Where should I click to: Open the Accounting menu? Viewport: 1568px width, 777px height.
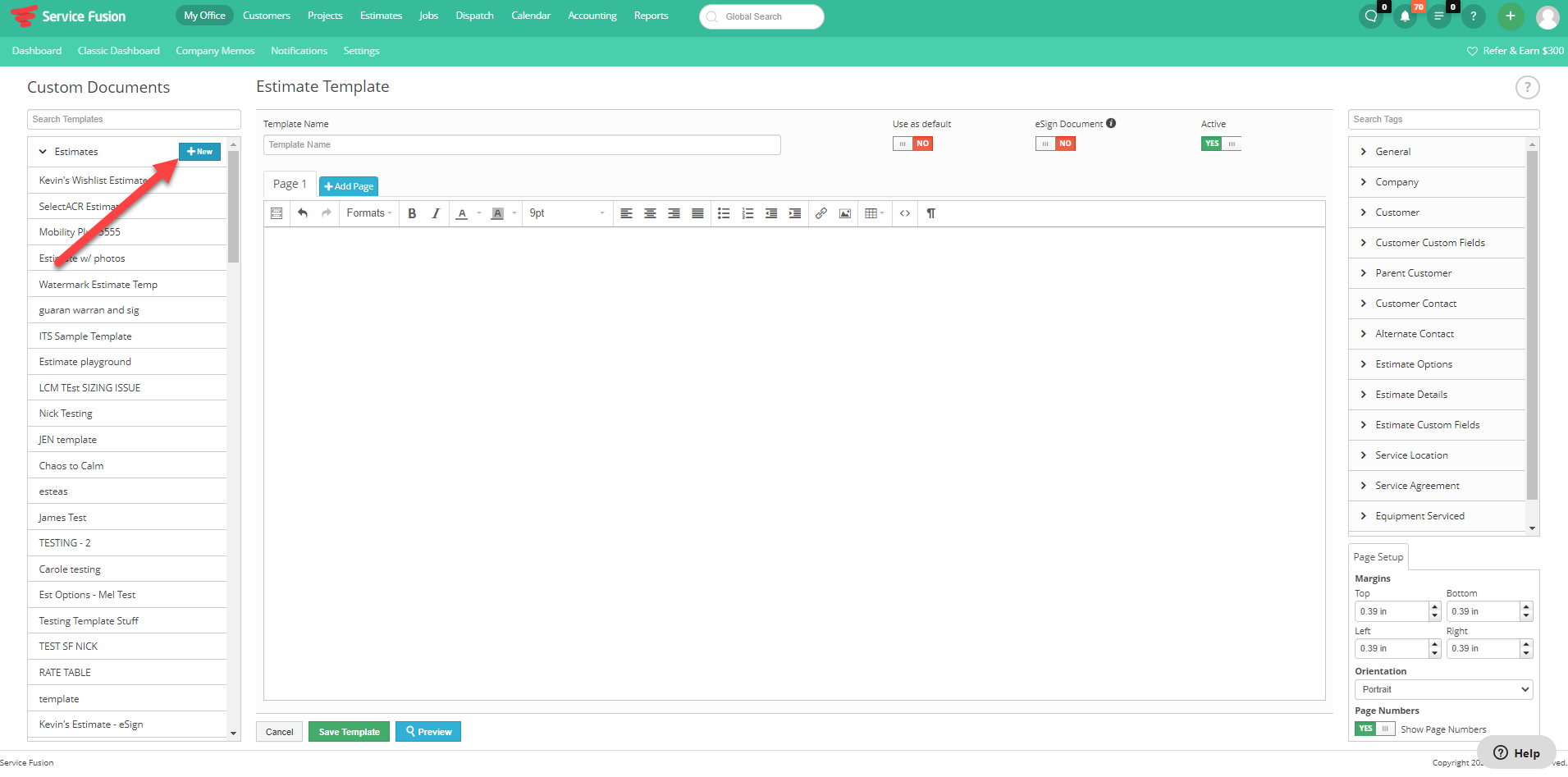point(592,16)
